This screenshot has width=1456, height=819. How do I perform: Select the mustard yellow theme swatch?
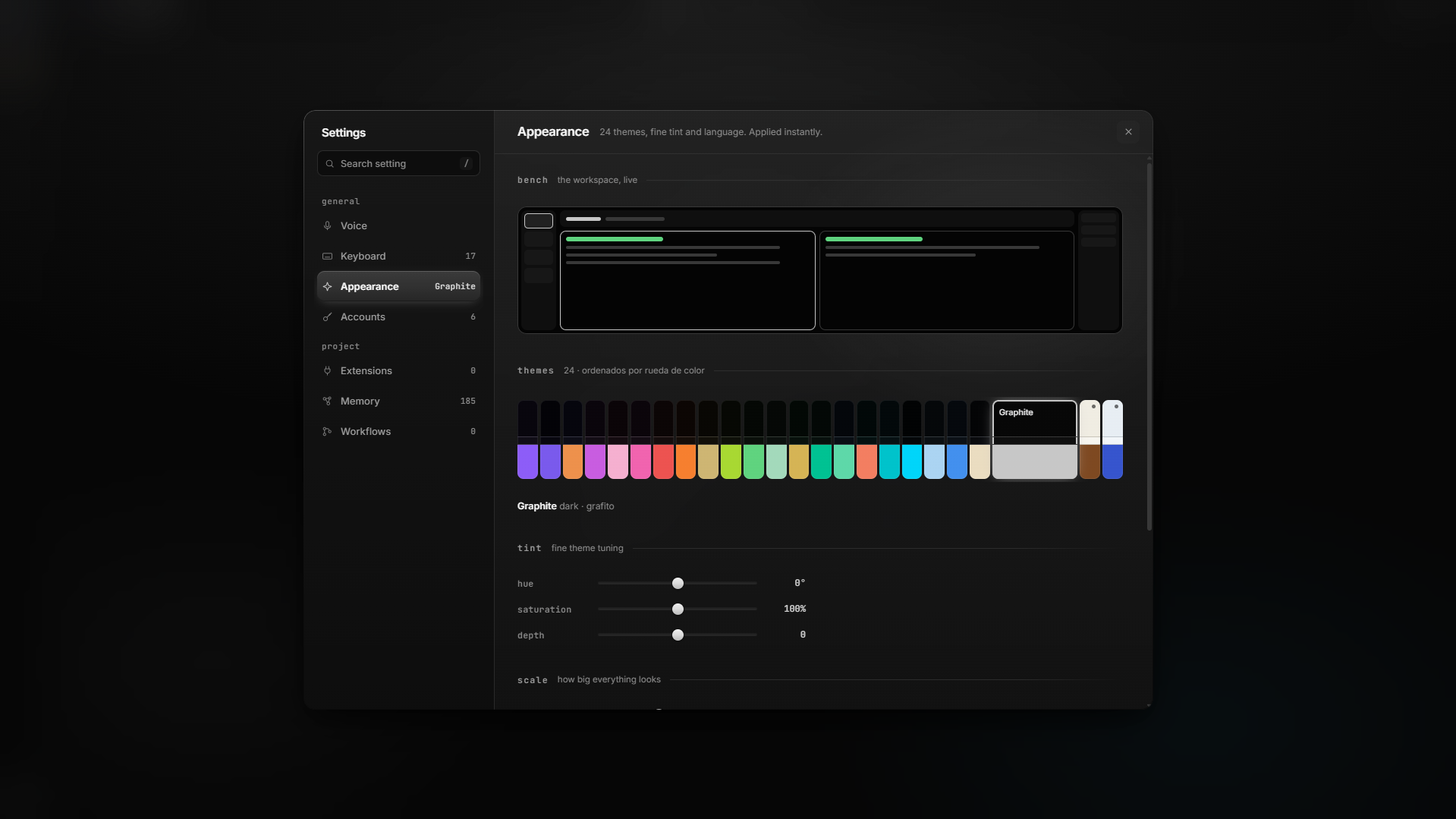(x=799, y=439)
